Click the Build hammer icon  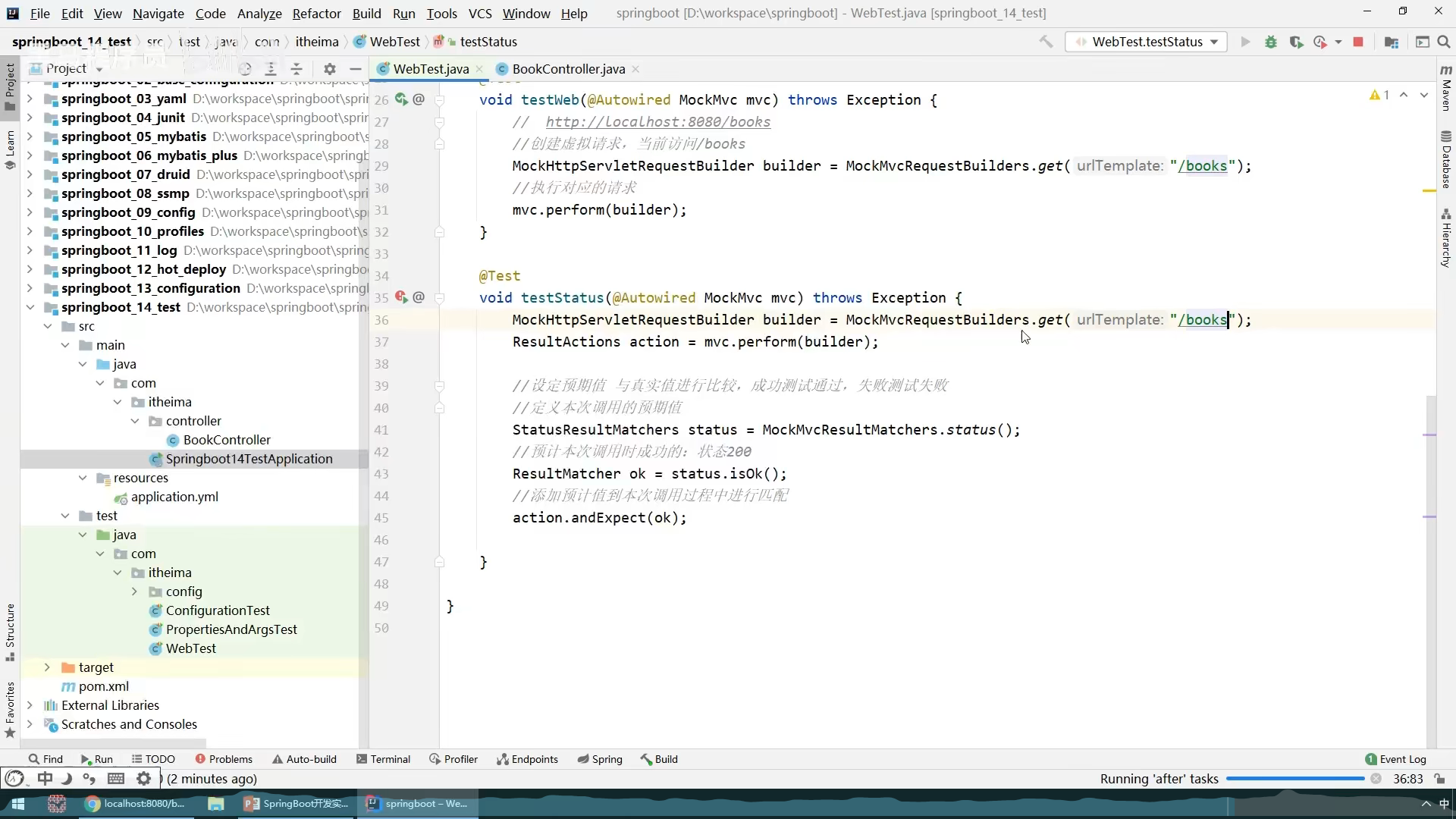1046,42
